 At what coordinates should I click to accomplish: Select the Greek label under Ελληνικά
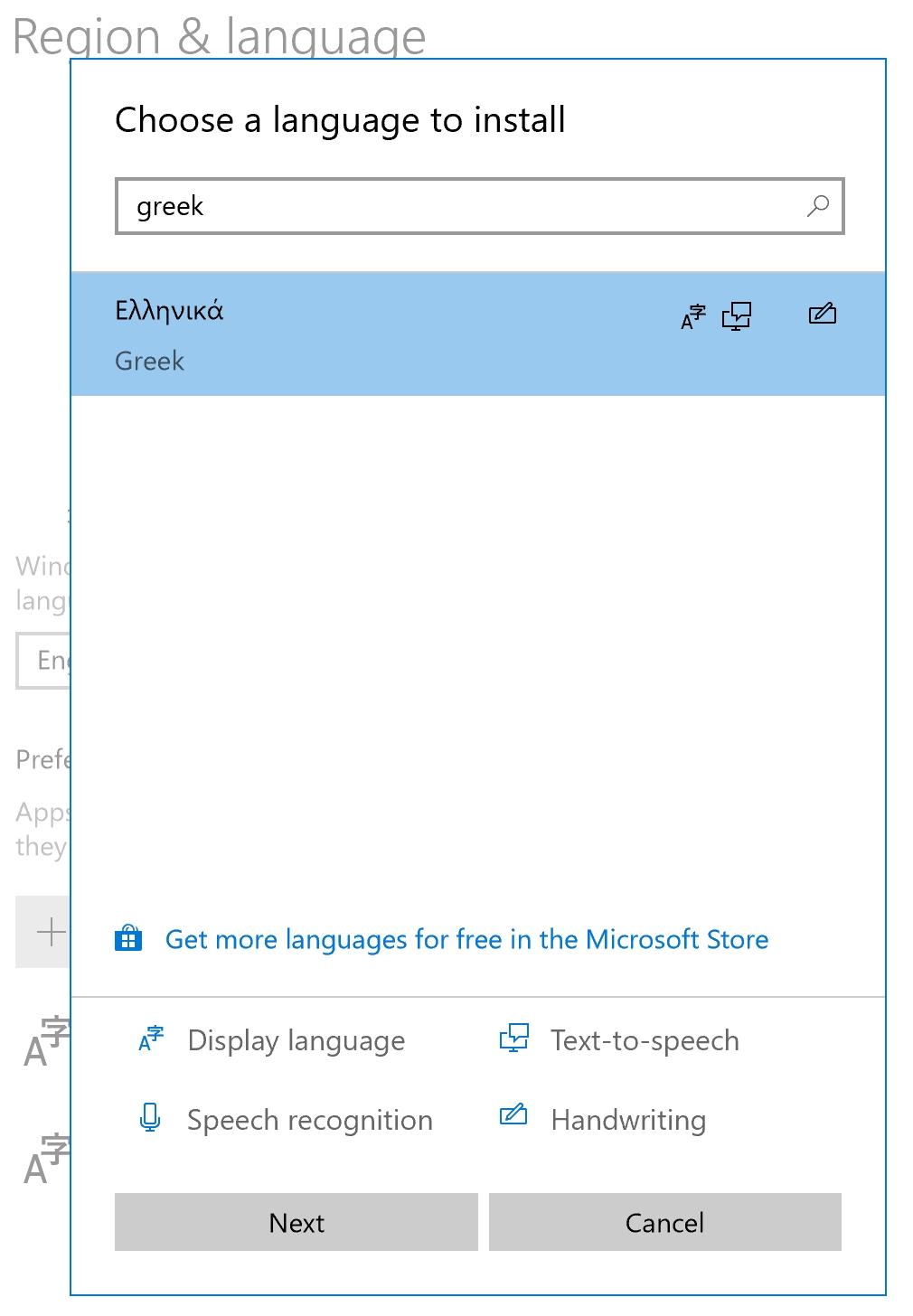[149, 361]
